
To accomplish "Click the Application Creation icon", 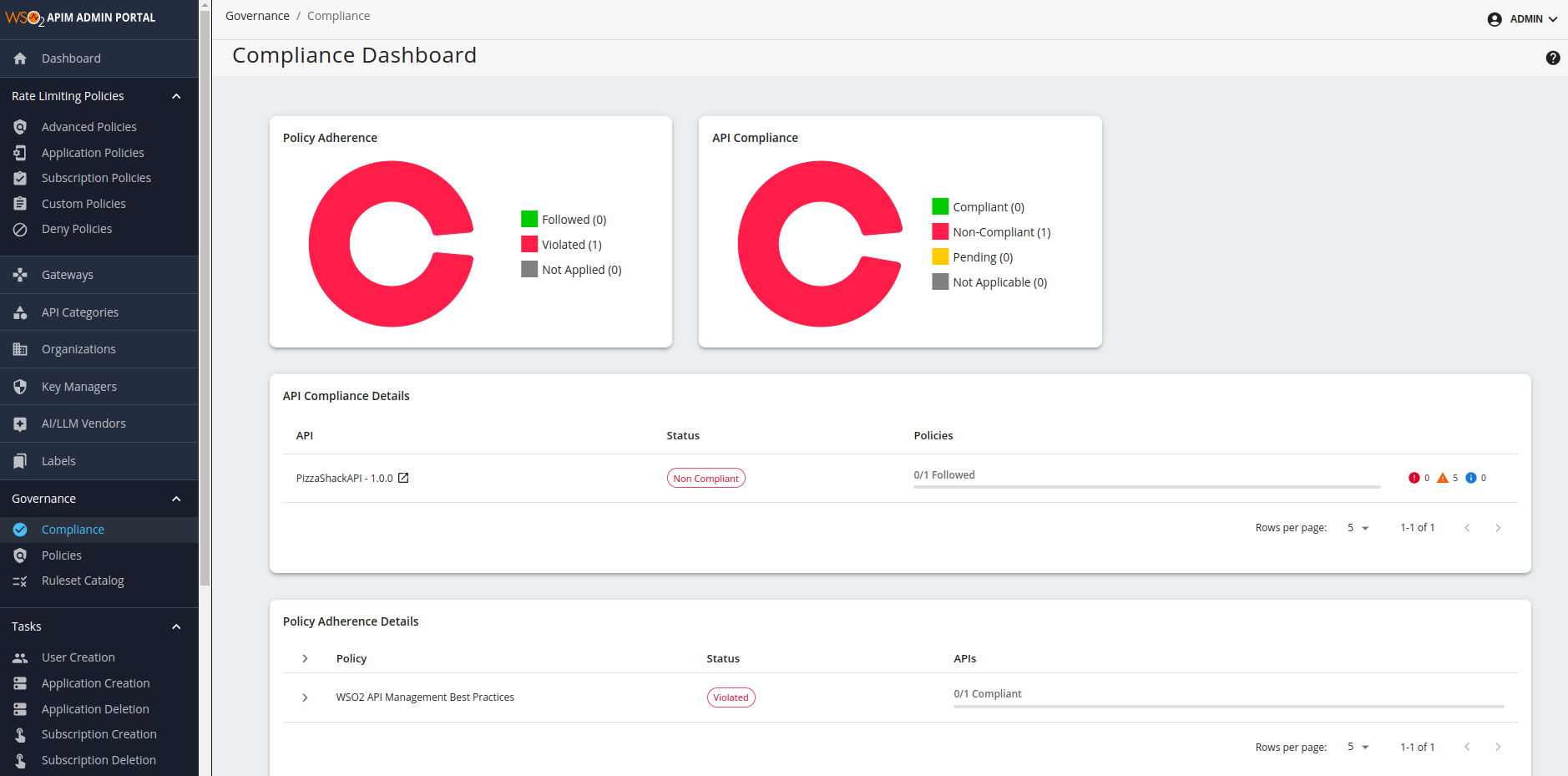I will pos(20,683).
